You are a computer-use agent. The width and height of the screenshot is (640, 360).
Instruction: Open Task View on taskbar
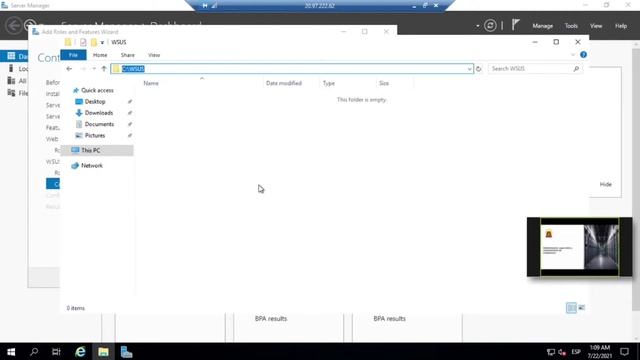[x=56, y=352]
